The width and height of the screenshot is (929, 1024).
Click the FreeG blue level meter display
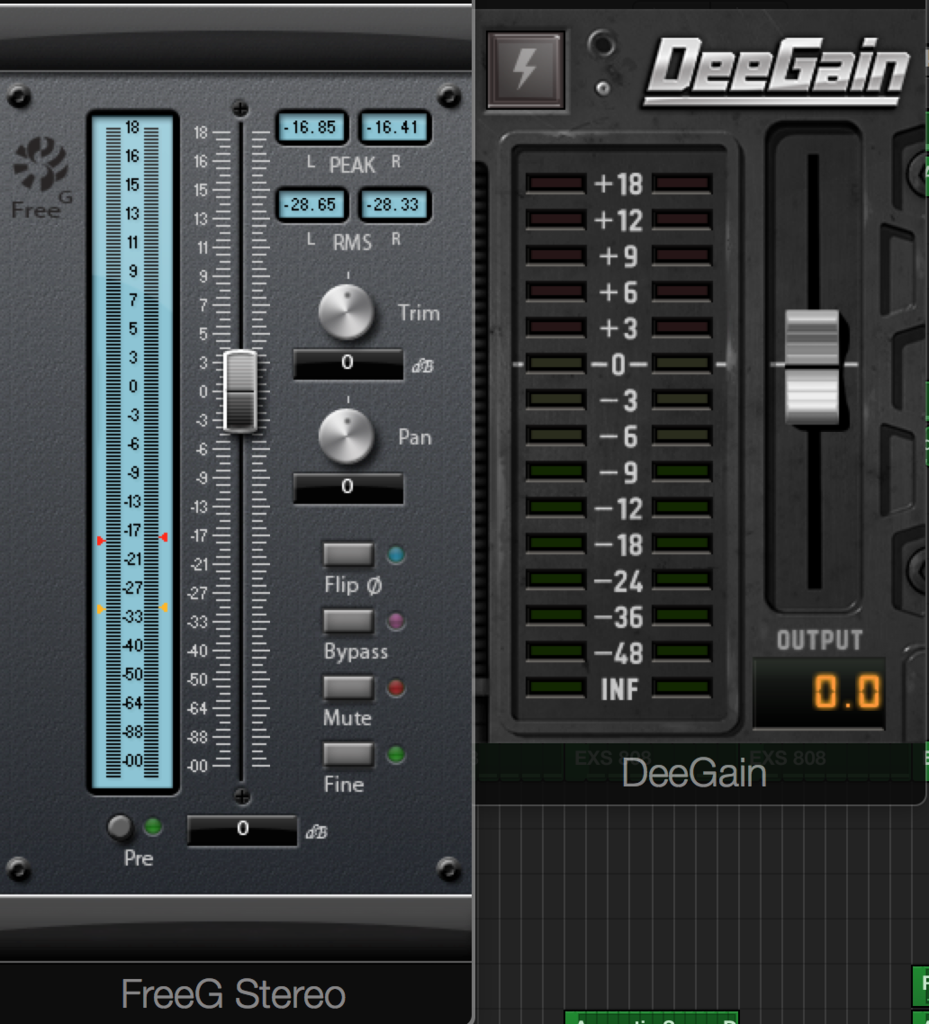point(133,452)
